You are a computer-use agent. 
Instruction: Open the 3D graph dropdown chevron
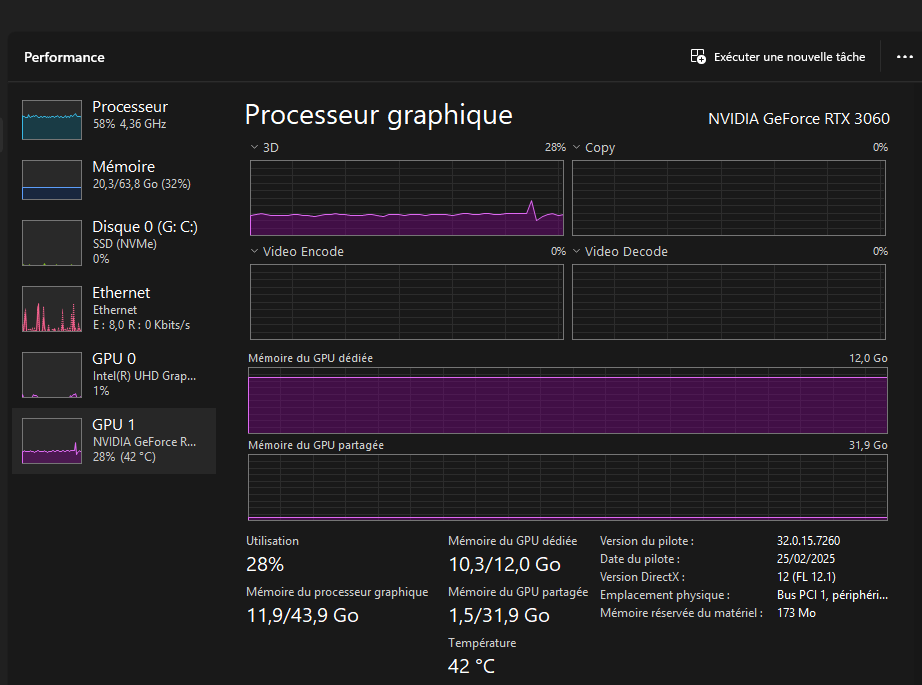coord(254,147)
